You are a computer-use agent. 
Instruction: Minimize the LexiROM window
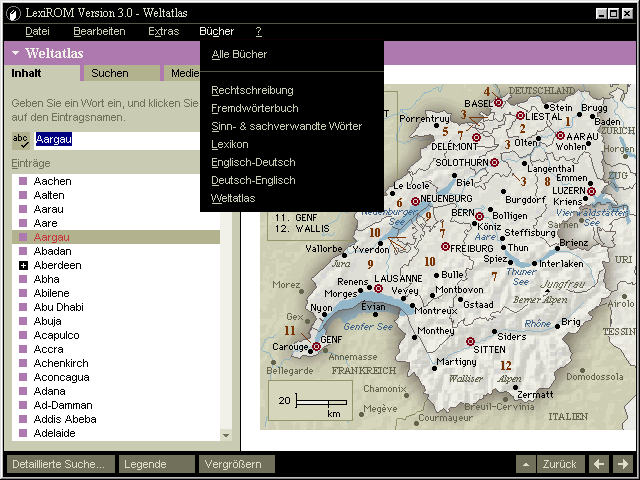[x=601, y=13]
